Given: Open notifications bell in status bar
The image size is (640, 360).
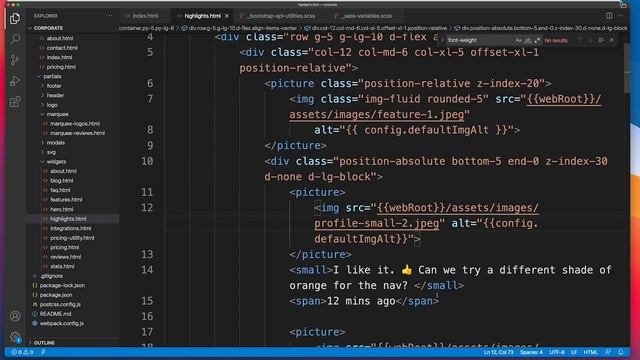Looking at the screenshot, I should point(620,352).
